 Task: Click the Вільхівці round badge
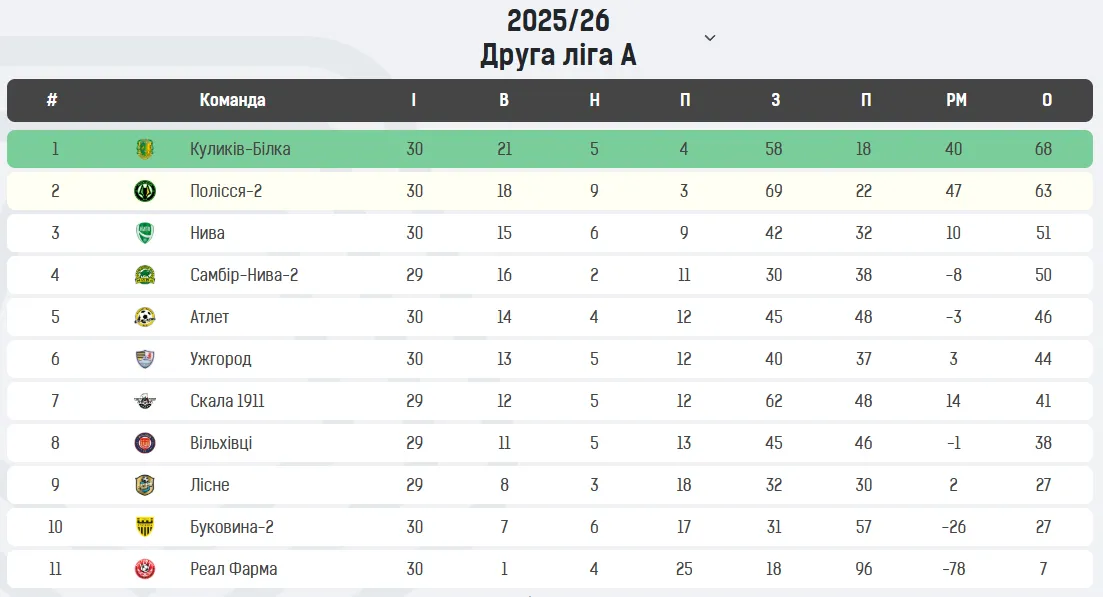(x=145, y=443)
